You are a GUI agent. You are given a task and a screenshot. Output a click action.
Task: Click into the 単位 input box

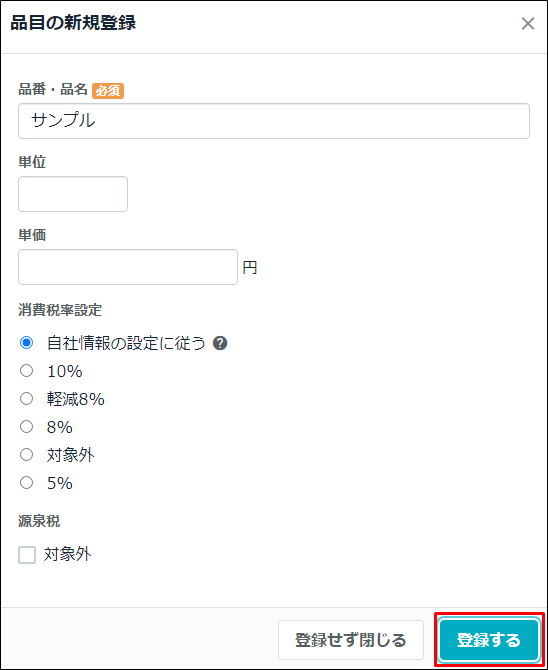pyautogui.click(x=73, y=194)
